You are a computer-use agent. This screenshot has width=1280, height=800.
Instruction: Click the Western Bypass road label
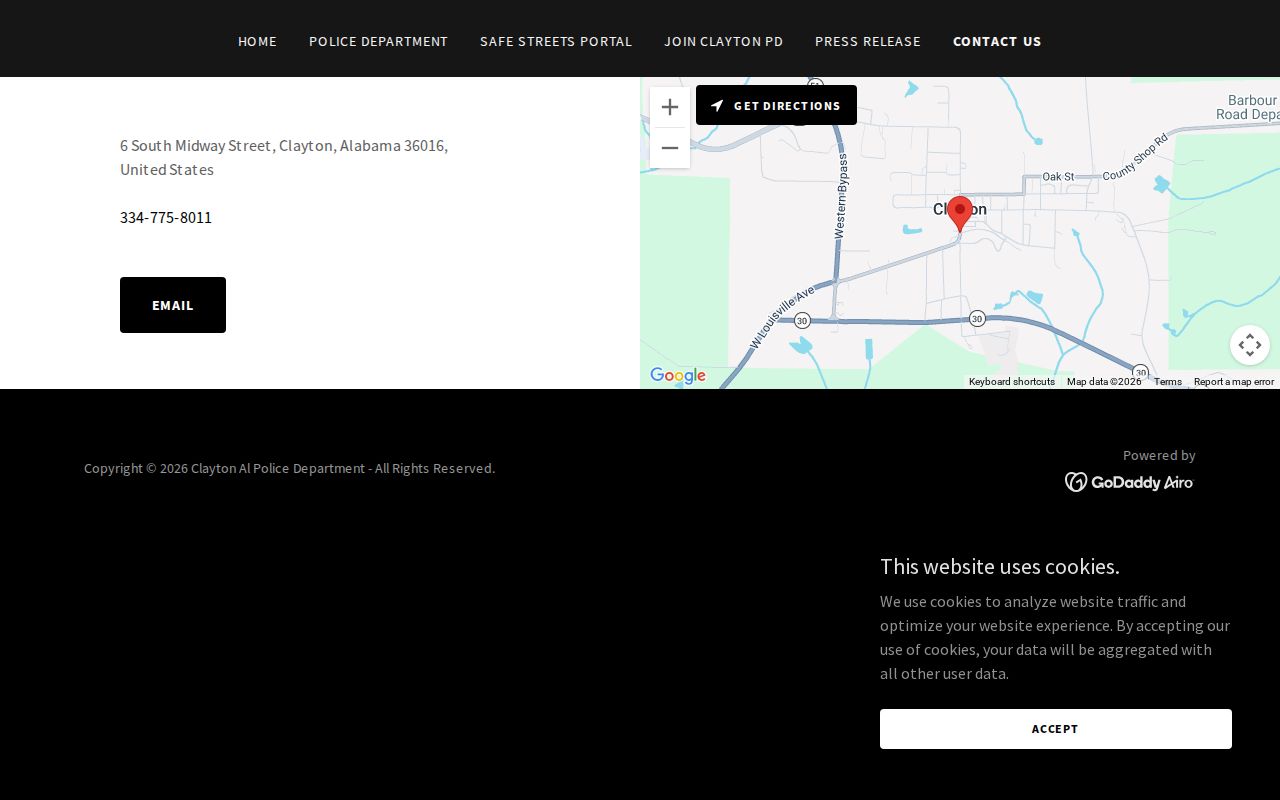(842, 195)
